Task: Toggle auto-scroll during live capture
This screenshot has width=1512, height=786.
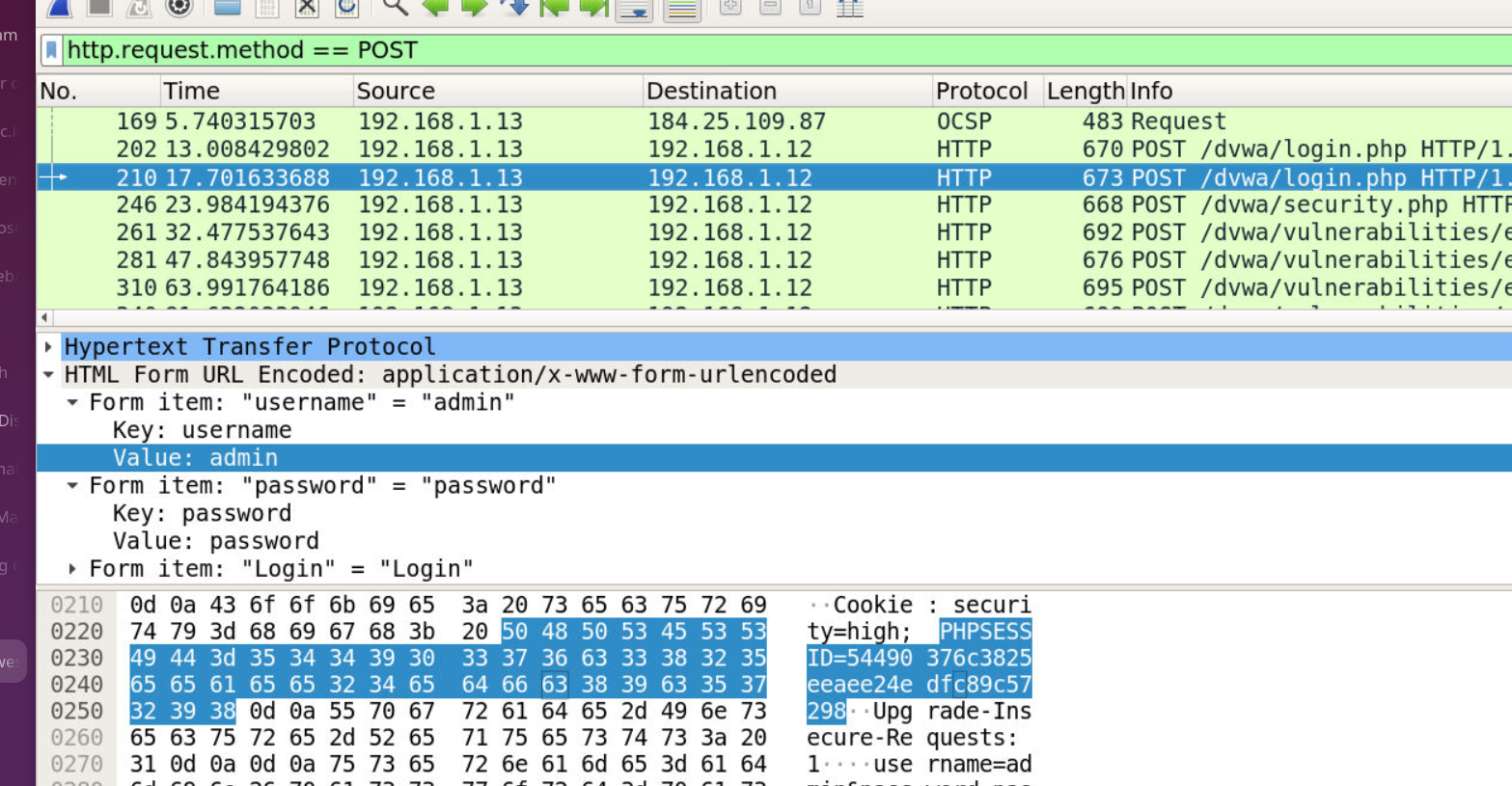Action: pyautogui.click(x=634, y=9)
